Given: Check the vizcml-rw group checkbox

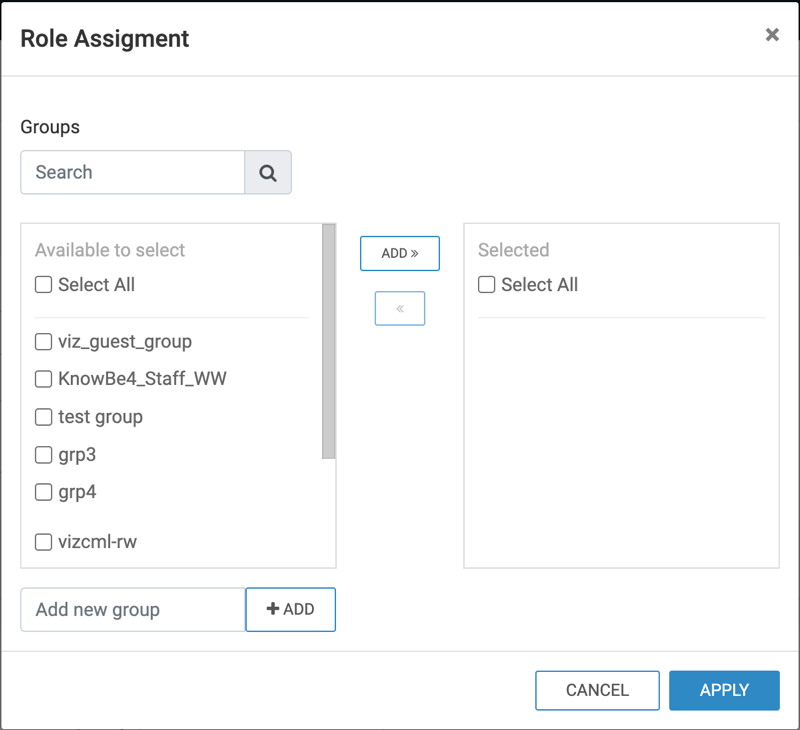Looking at the screenshot, I should click(44, 542).
